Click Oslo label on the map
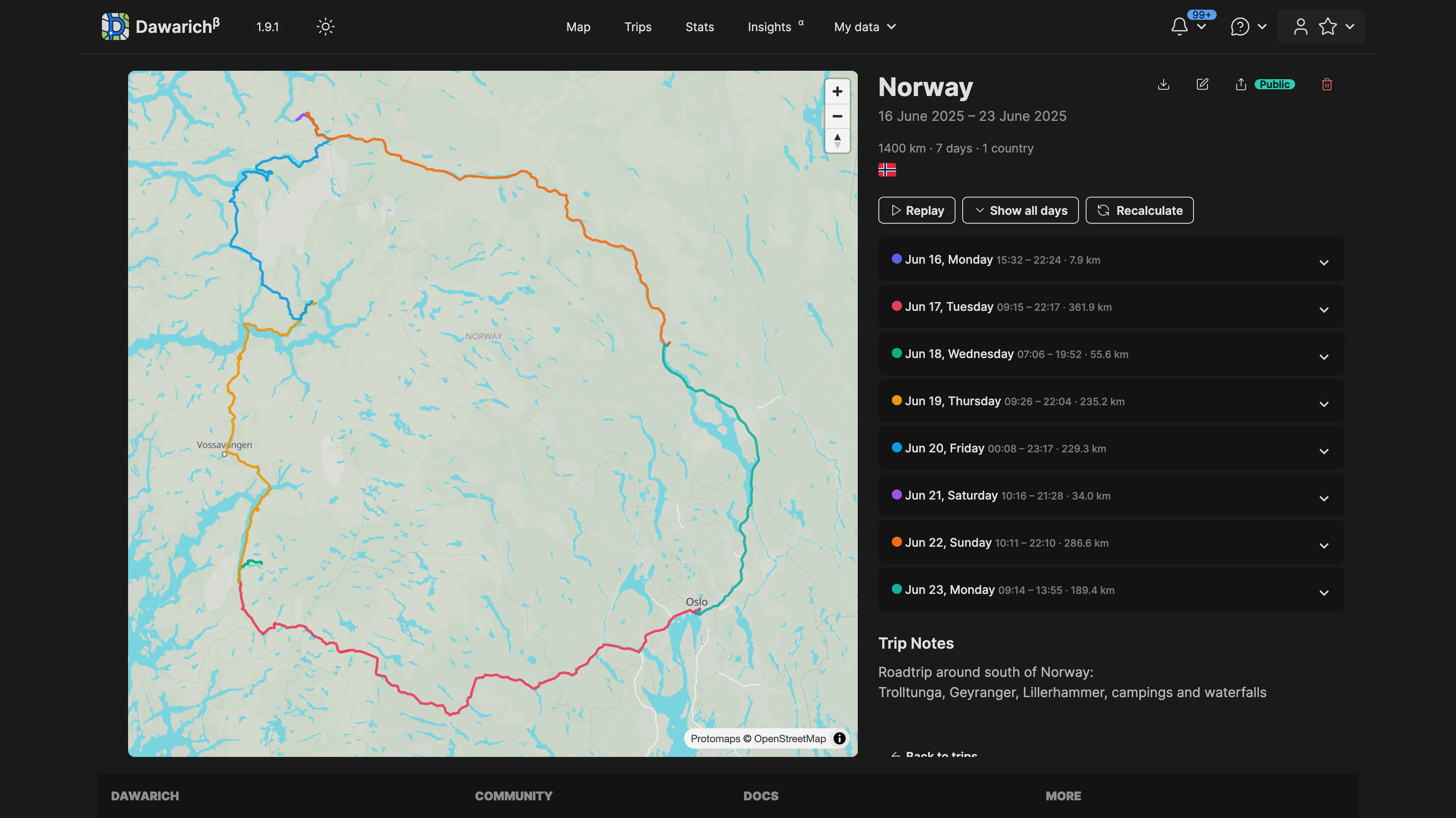Image resolution: width=1456 pixels, height=818 pixels. click(696, 601)
